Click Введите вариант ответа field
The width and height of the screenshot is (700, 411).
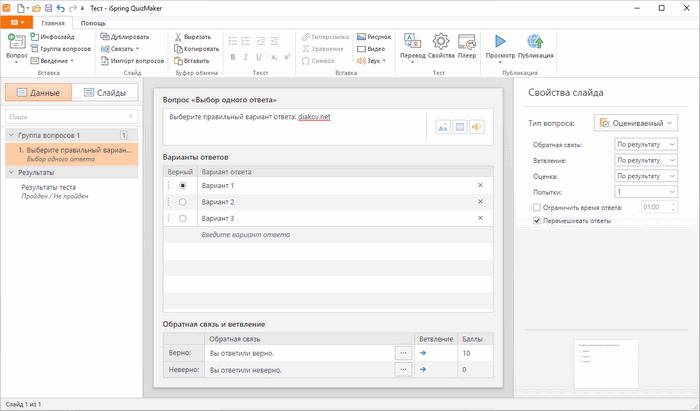(x=328, y=235)
